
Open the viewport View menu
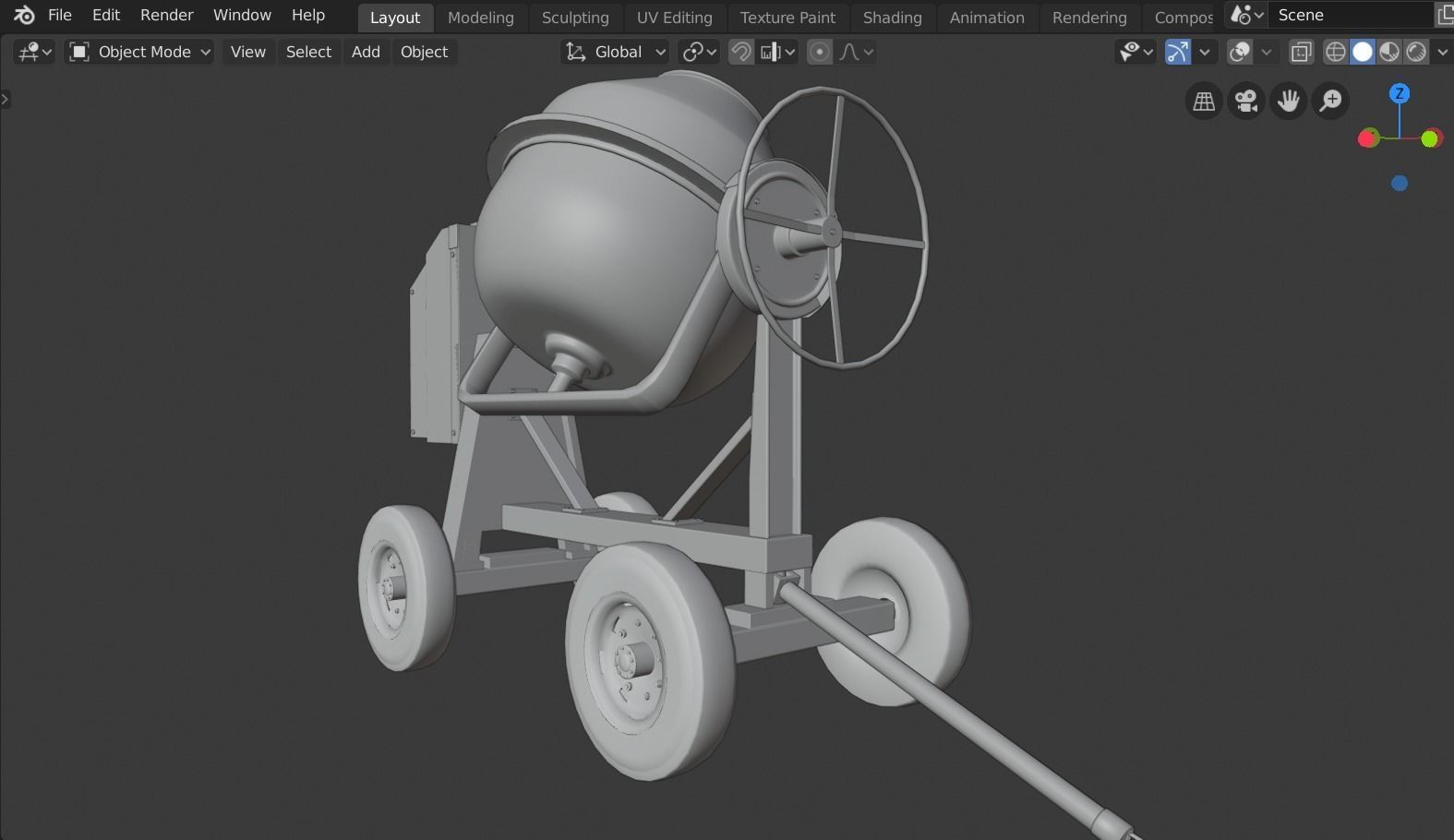248,52
